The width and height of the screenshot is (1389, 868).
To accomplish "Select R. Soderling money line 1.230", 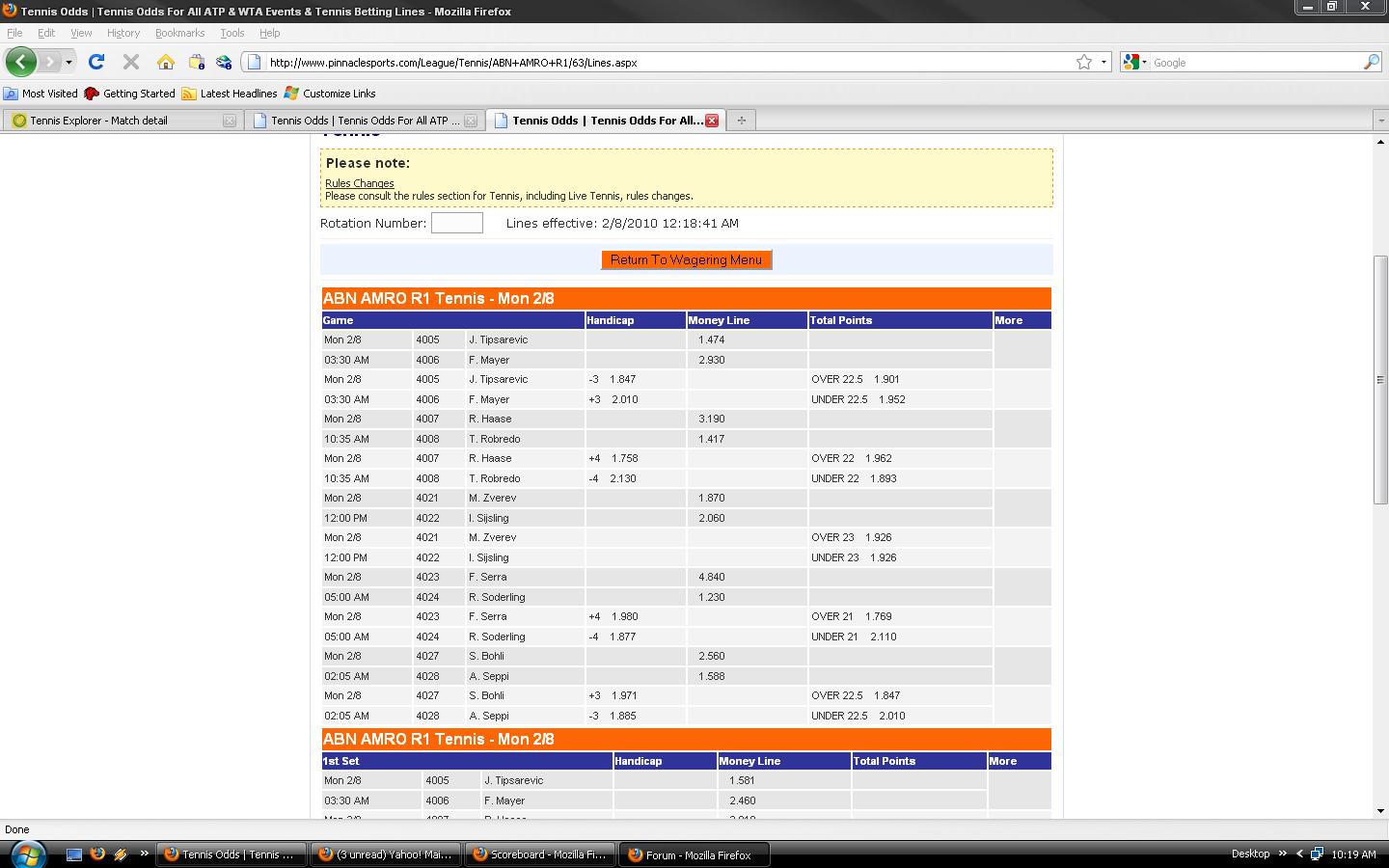I will point(712,597).
